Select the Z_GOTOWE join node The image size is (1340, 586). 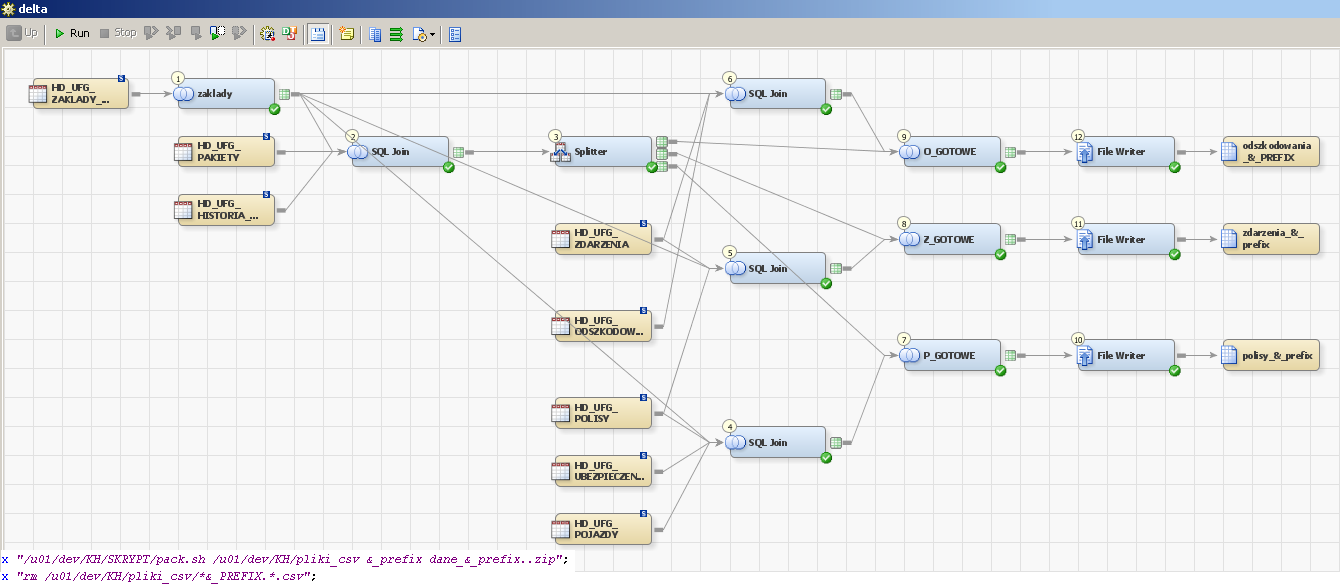pos(952,240)
